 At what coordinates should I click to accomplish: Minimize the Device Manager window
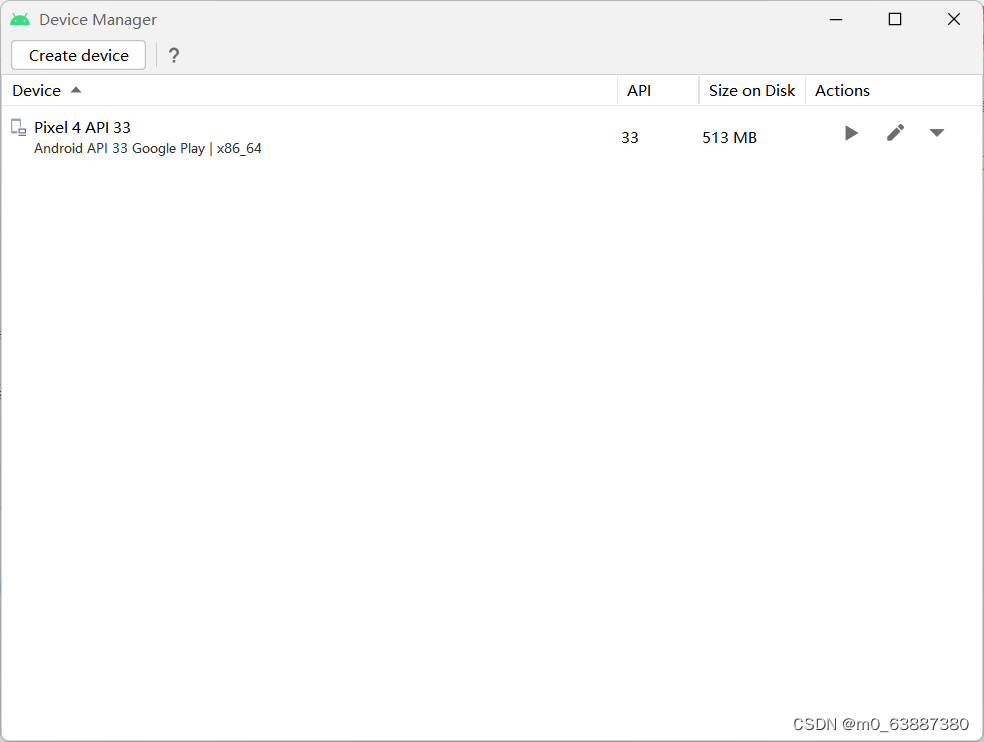tap(836, 19)
